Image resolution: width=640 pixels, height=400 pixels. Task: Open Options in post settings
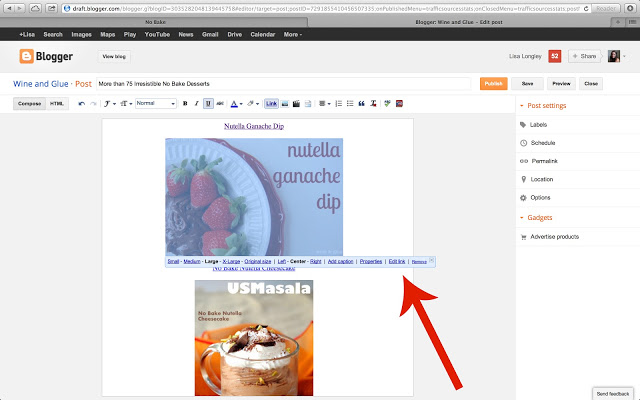[535, 198]
